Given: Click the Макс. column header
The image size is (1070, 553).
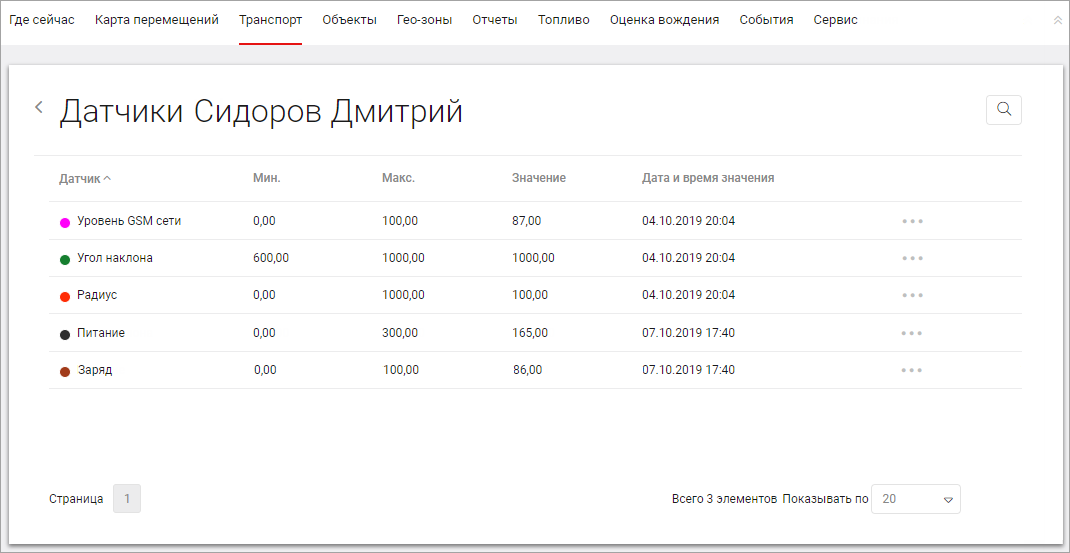Looking at the screenshot, I should coord(399,178).
